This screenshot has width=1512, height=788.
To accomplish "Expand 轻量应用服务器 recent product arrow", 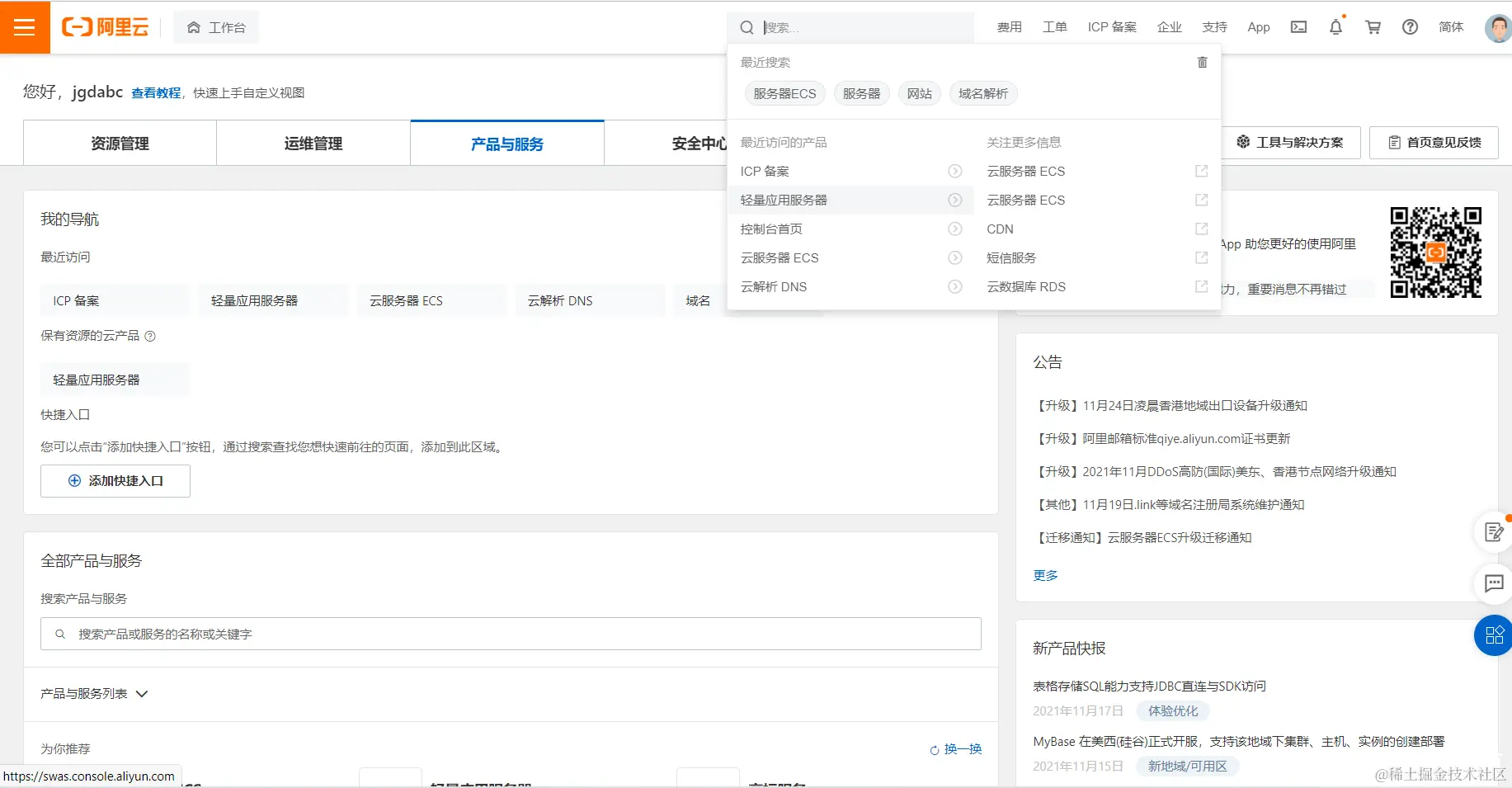I will click(x=955, y=200).
